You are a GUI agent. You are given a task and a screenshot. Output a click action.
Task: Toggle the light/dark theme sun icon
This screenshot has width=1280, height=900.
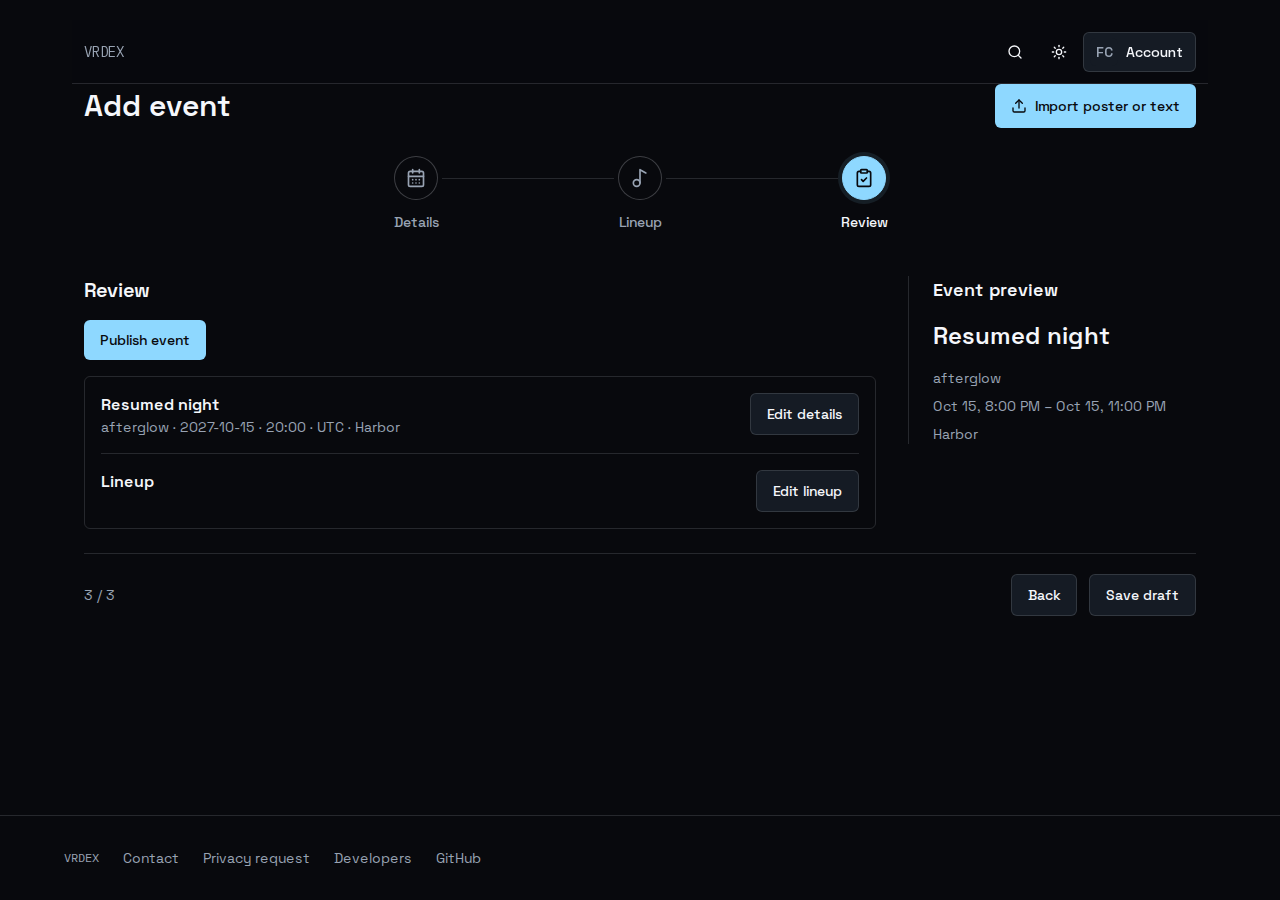click(1059, 52)
